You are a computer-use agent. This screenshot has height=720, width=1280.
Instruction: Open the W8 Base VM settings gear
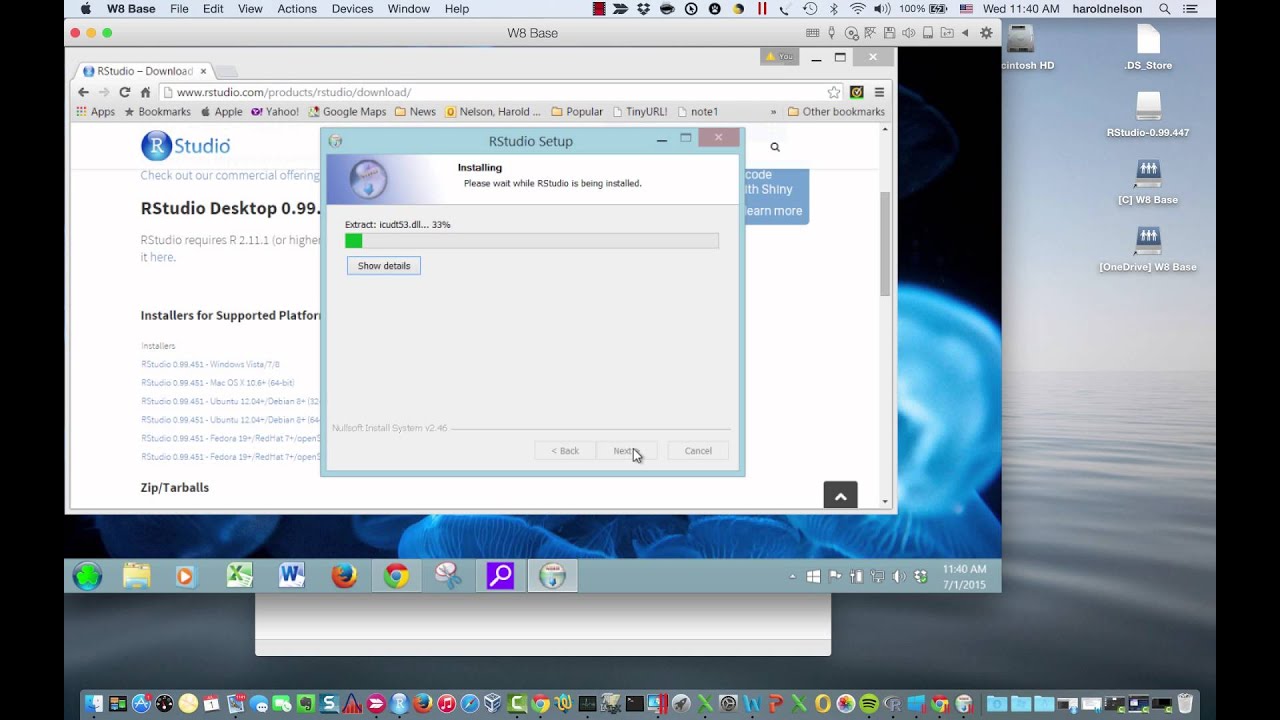coord(986,33)
